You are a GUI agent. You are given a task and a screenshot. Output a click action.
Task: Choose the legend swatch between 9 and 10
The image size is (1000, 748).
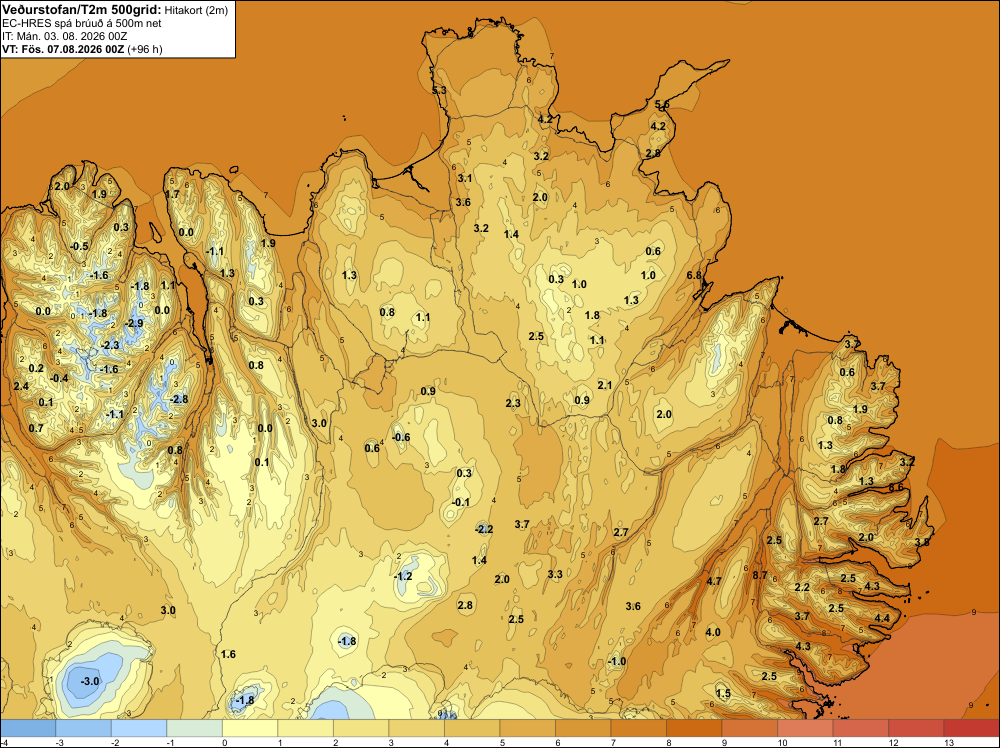point(749,728)
